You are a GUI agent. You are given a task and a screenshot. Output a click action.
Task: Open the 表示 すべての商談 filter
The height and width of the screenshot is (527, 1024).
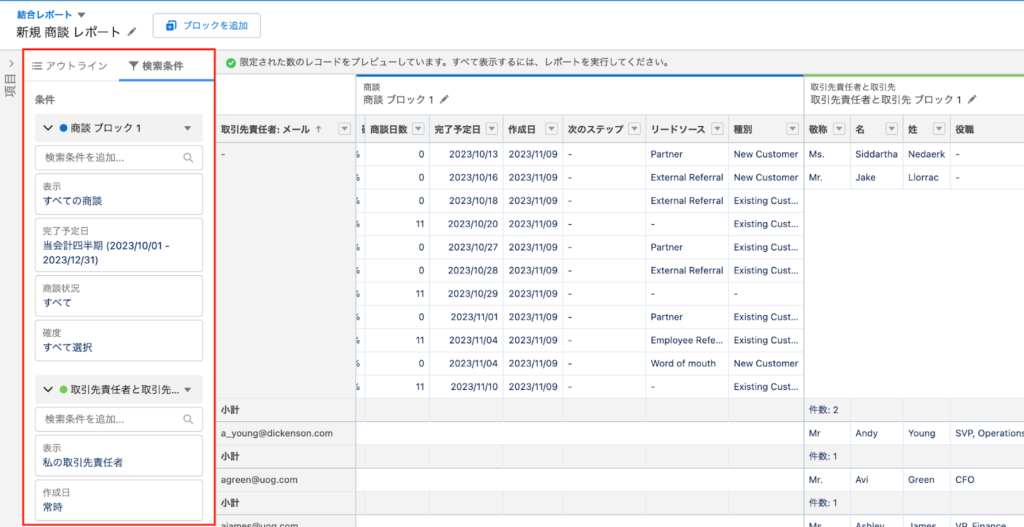coord(118,194)
